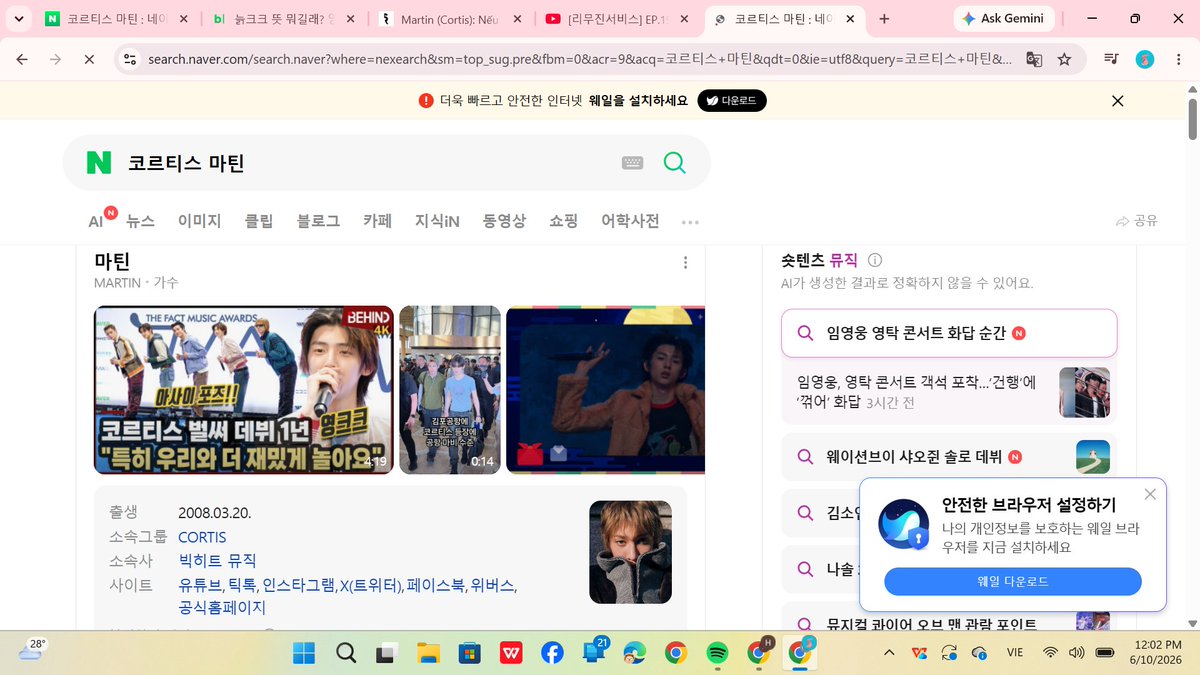Open the translate page icon in address bar
Screen dimensions: 1200x675
tap(1034, 59)
